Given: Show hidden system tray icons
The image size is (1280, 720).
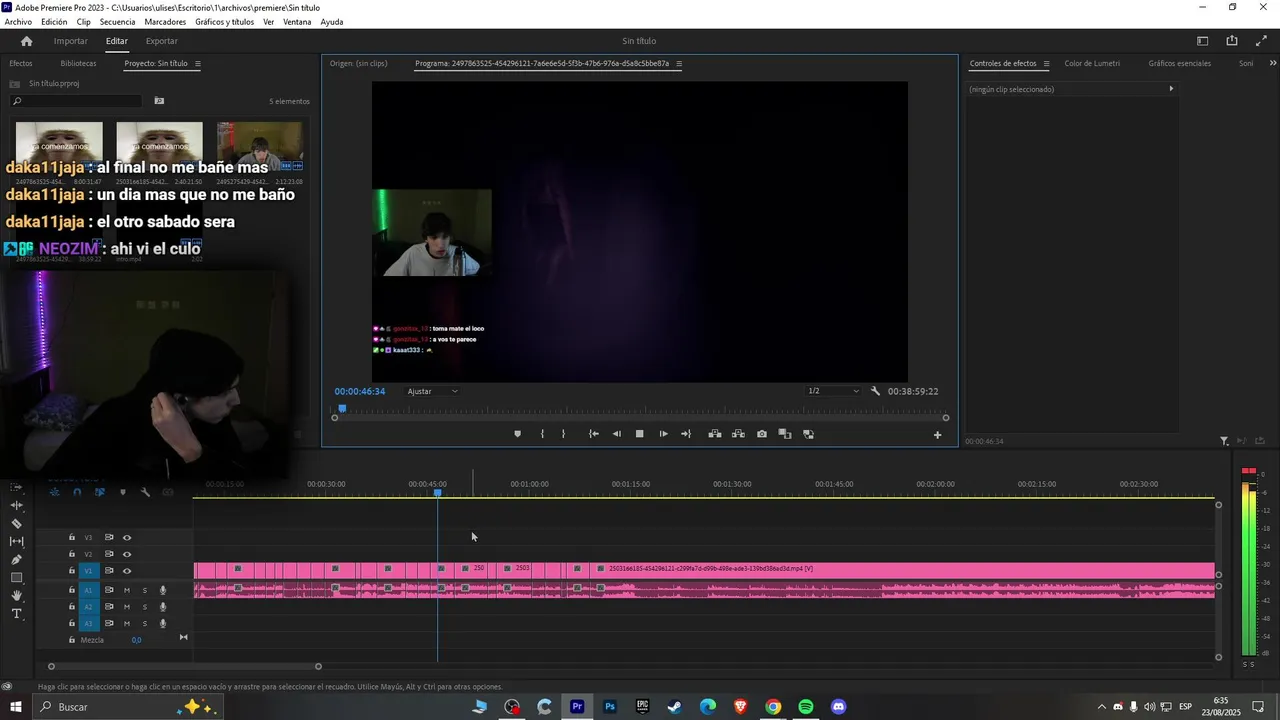Looking at the screenshot, I should click(x=1102, y=707).
